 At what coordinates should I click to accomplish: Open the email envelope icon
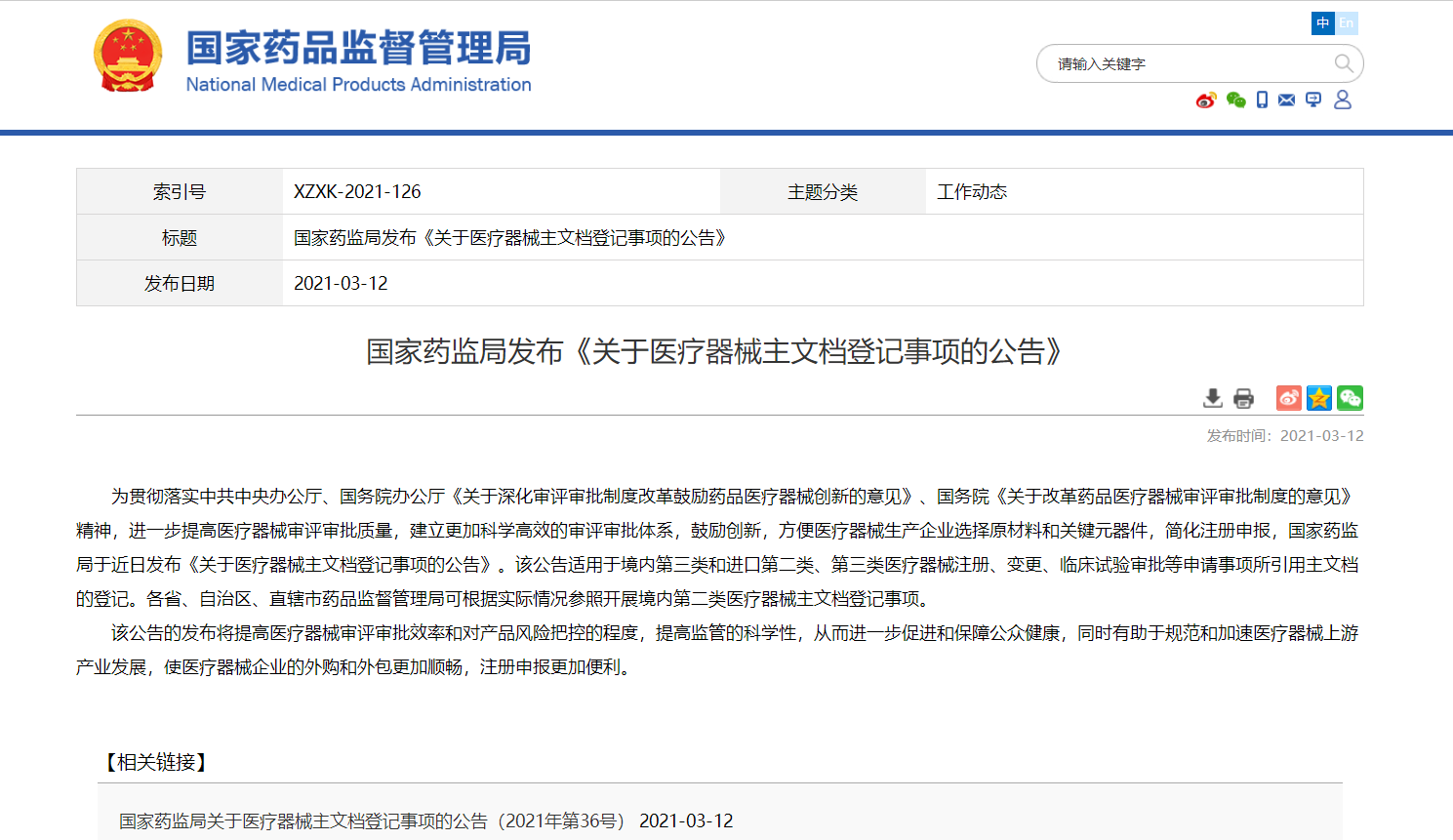tap(1286, 100)
